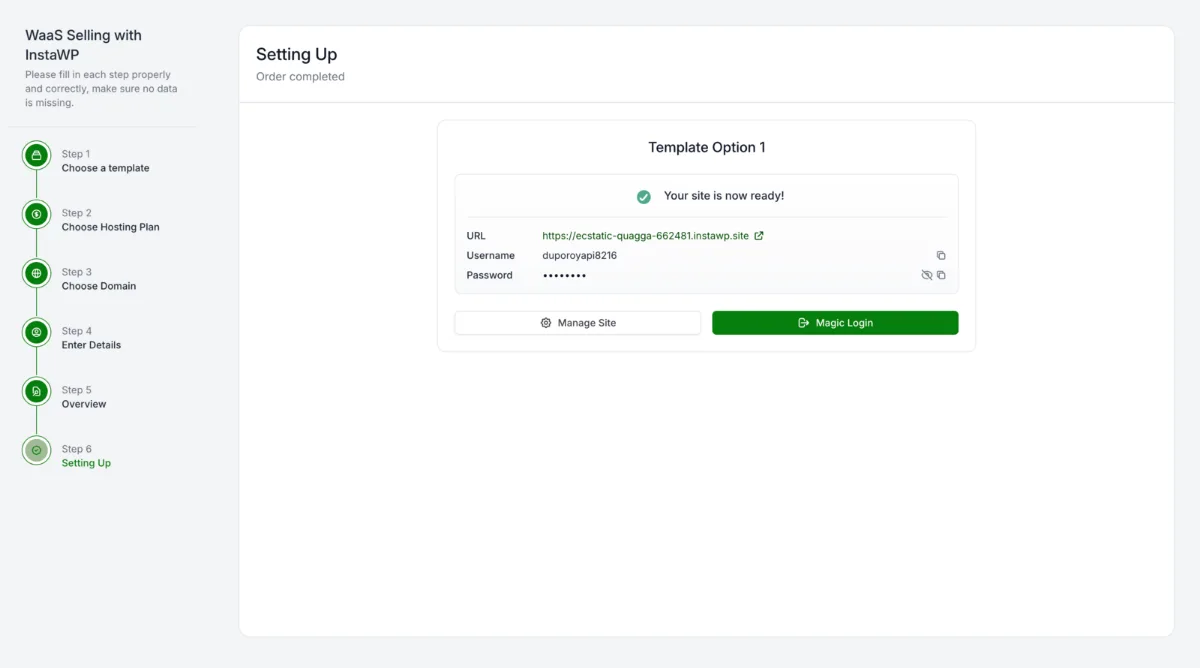Select the Choose Hosting Plan step
1200x668 pixels.
[x=110, y=227]
